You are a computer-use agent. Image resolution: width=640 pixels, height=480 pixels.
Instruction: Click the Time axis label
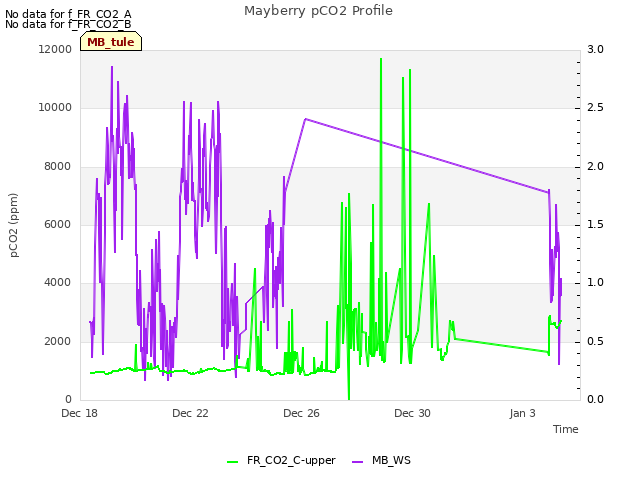tap(566, 429)
